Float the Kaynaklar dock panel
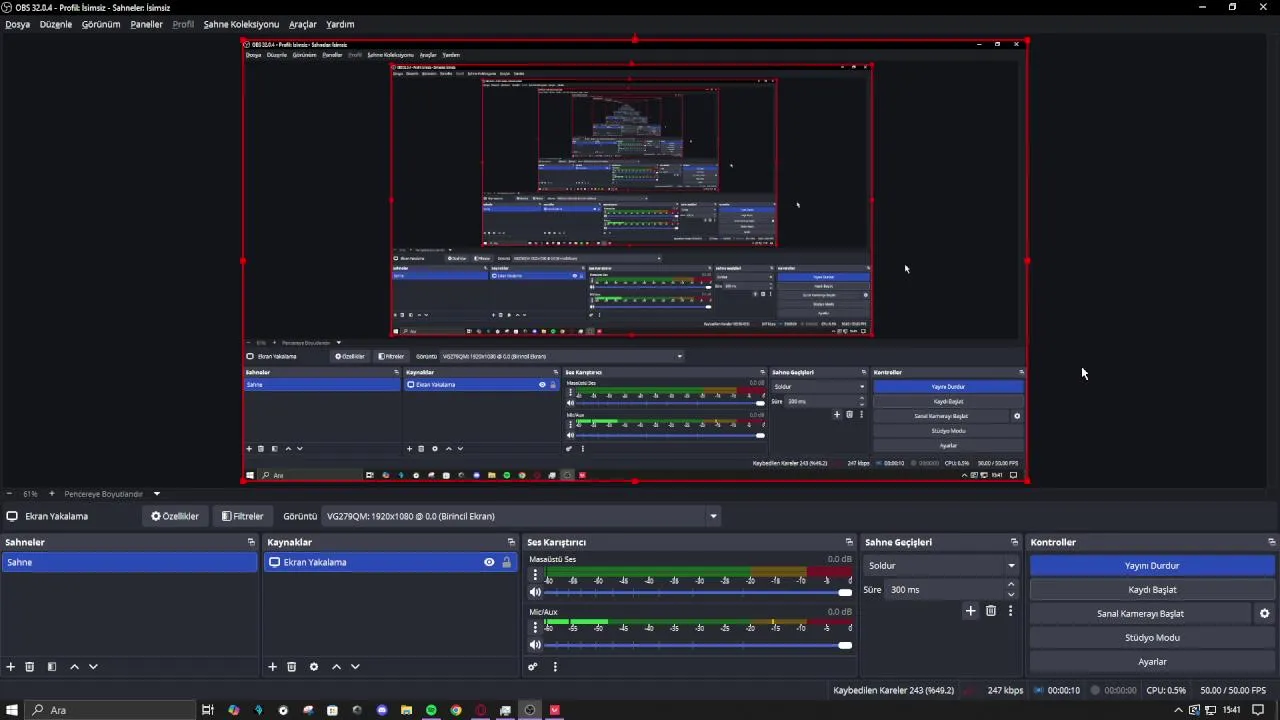Image resolution: width=1280 pixels, height=720 pixels. (511, 542)
